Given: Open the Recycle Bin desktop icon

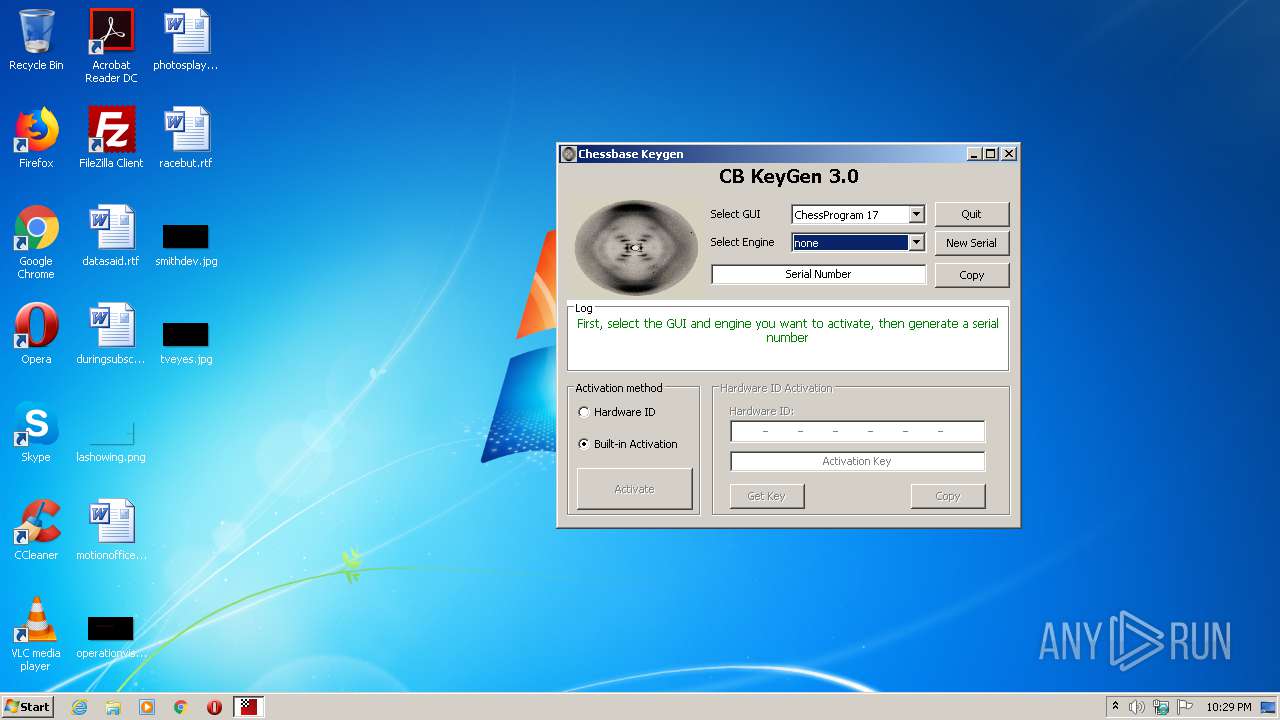Looking at the screenshot, I should (36, 40).
